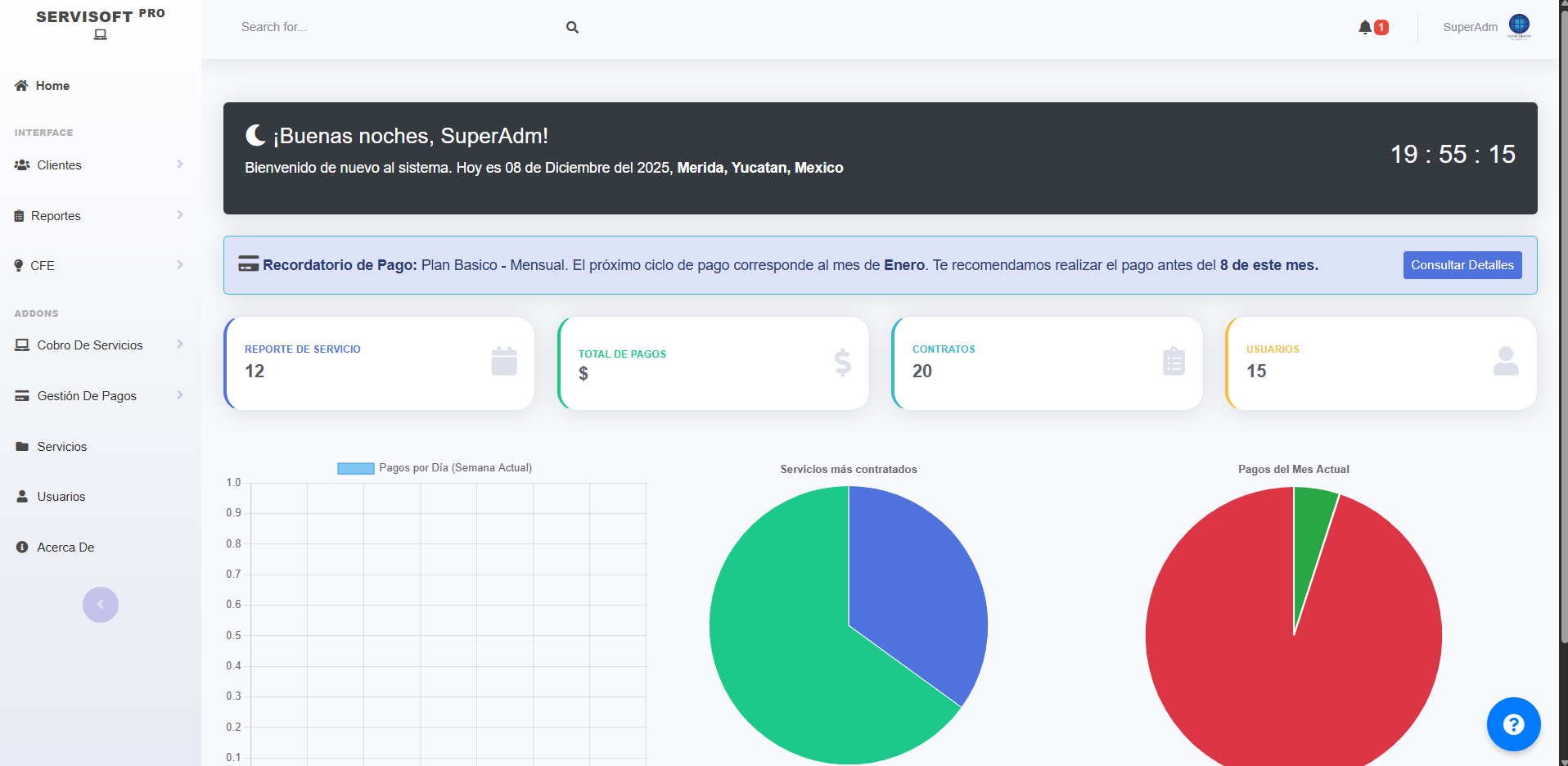The width and height of the screenshot is (1568, 766).
Task: Click the magnifying glass search icon
Action: 571,27
